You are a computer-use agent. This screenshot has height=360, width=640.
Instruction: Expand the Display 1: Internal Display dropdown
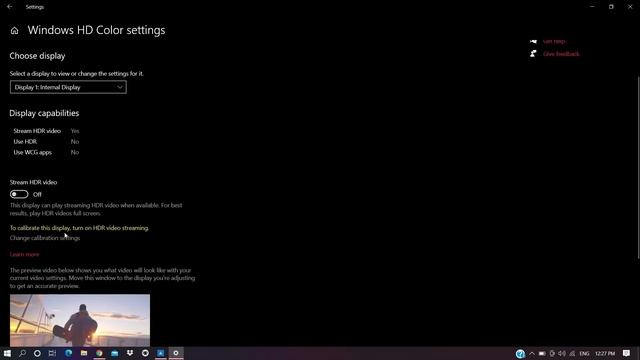point(68,87)
